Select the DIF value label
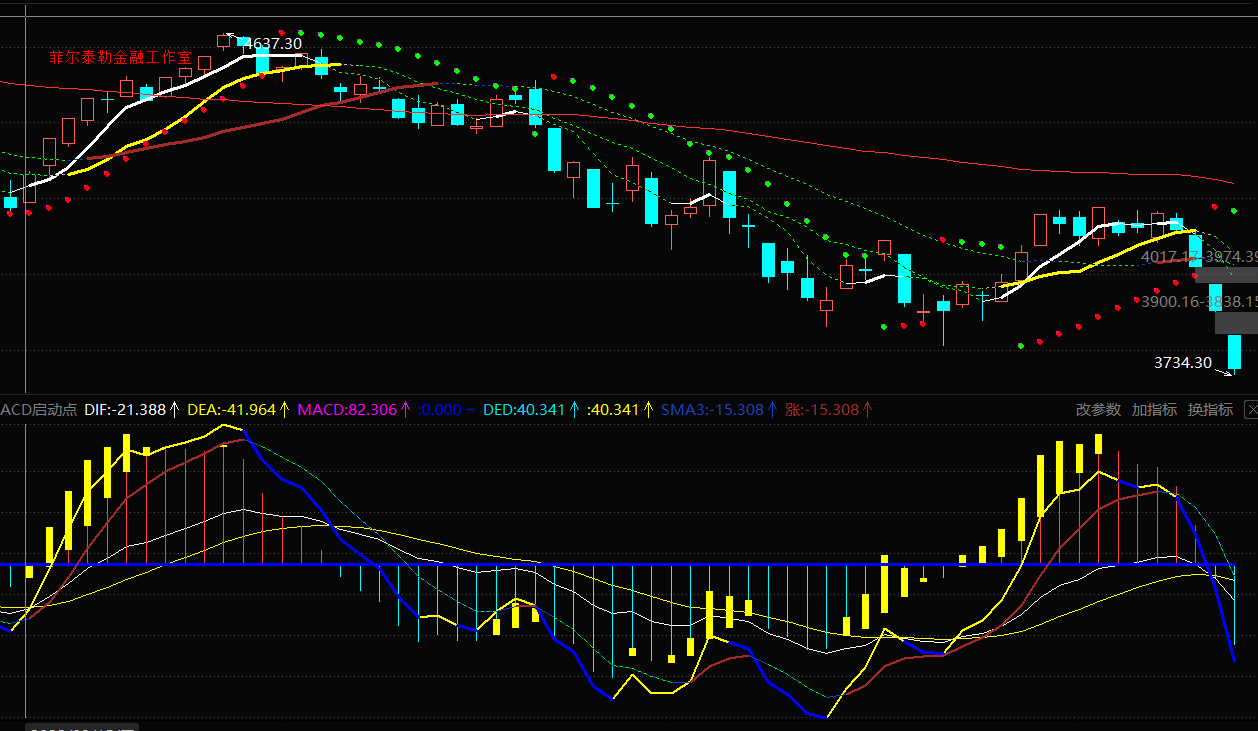This screenshot has width=1258, height=731. (125, 410)
